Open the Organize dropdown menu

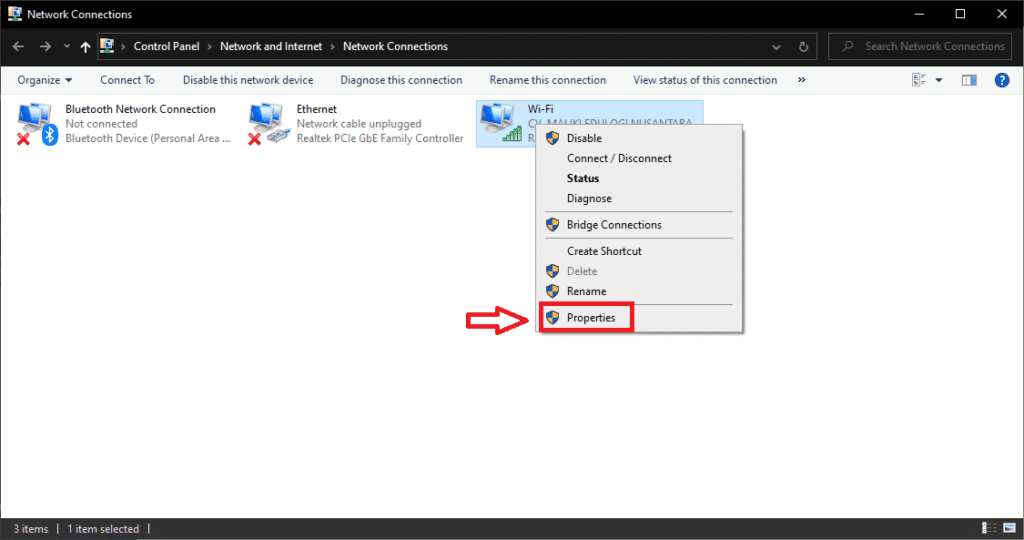[x=44, y=80]
